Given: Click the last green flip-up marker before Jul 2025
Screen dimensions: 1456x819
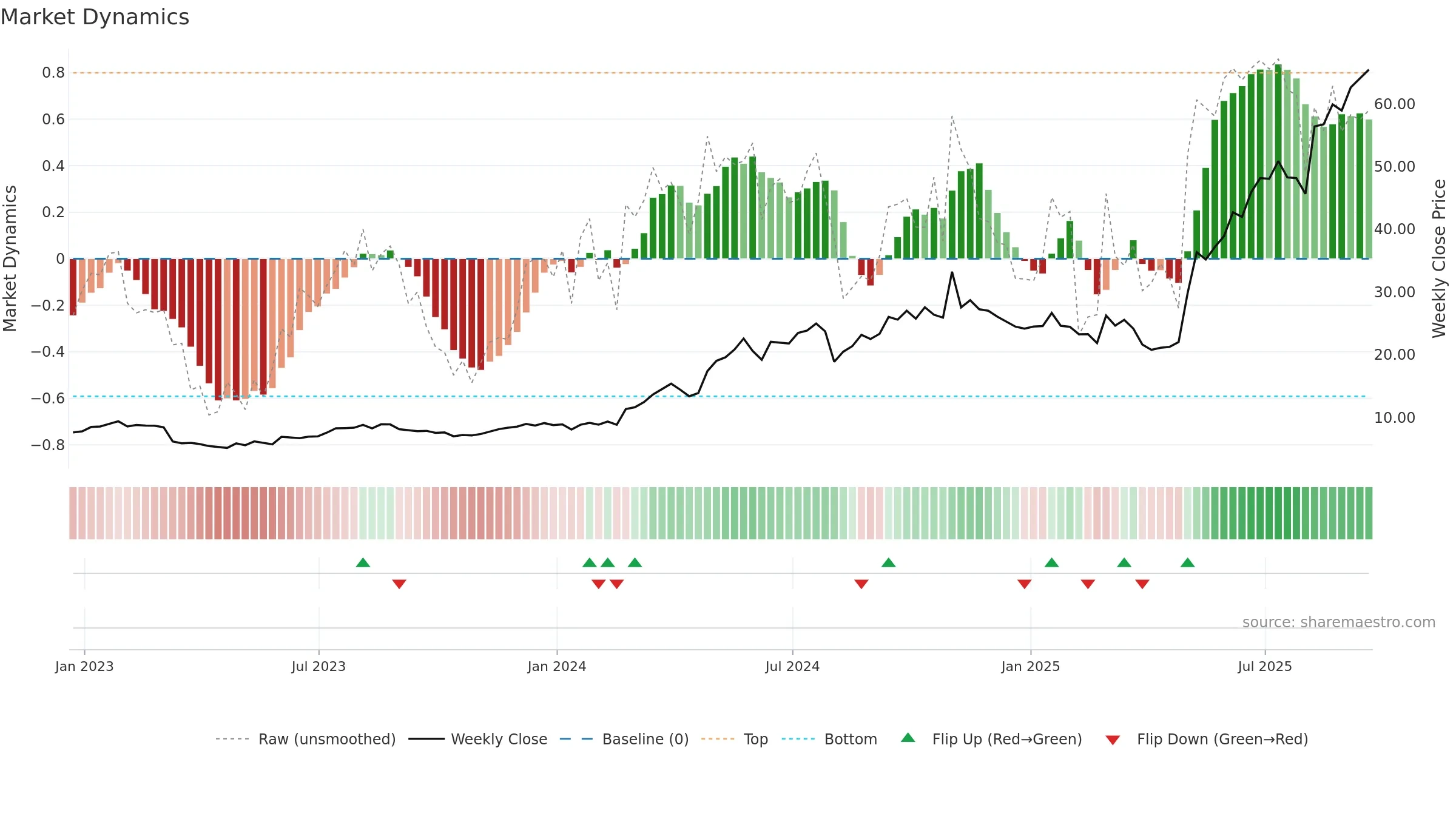Looking at the screenshot, I should coord(1188,562).
